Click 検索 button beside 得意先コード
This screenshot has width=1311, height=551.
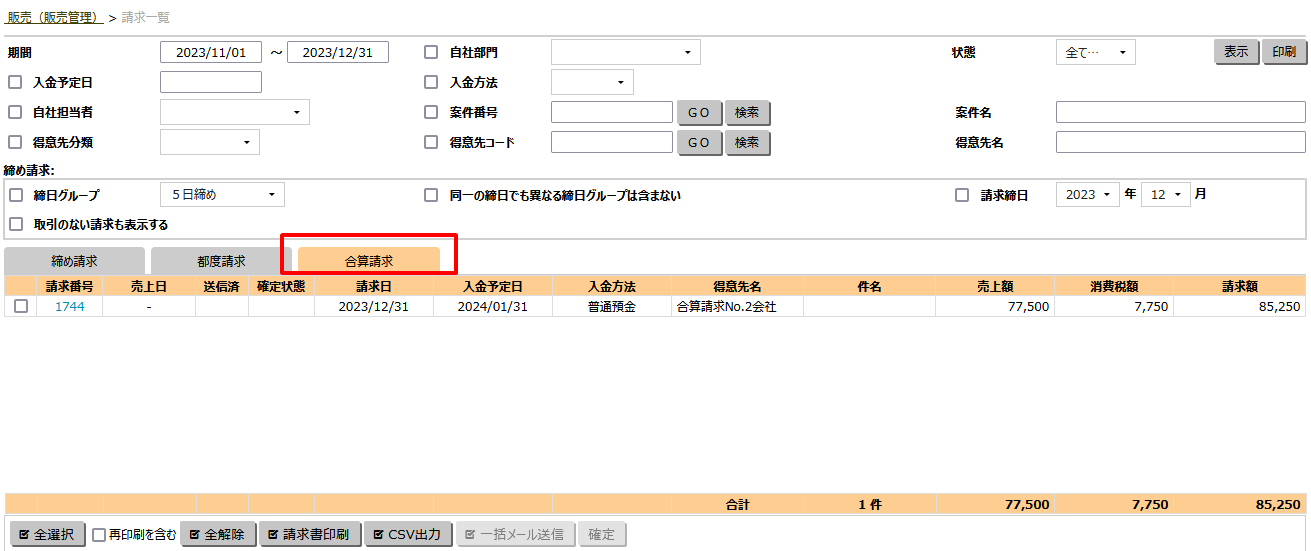click(747, 143)
